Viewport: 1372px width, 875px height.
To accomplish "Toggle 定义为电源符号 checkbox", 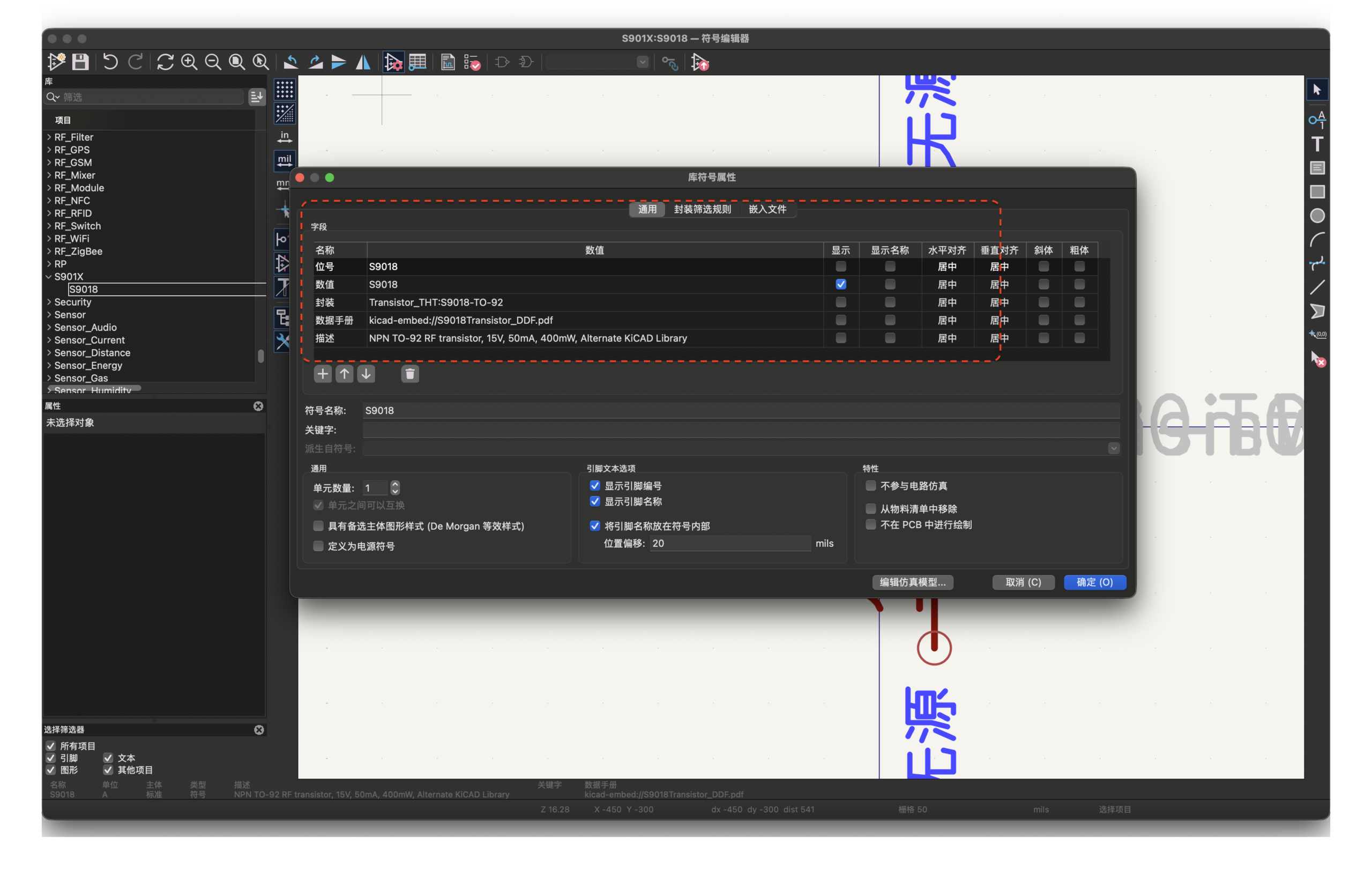I will coord(318,546).
